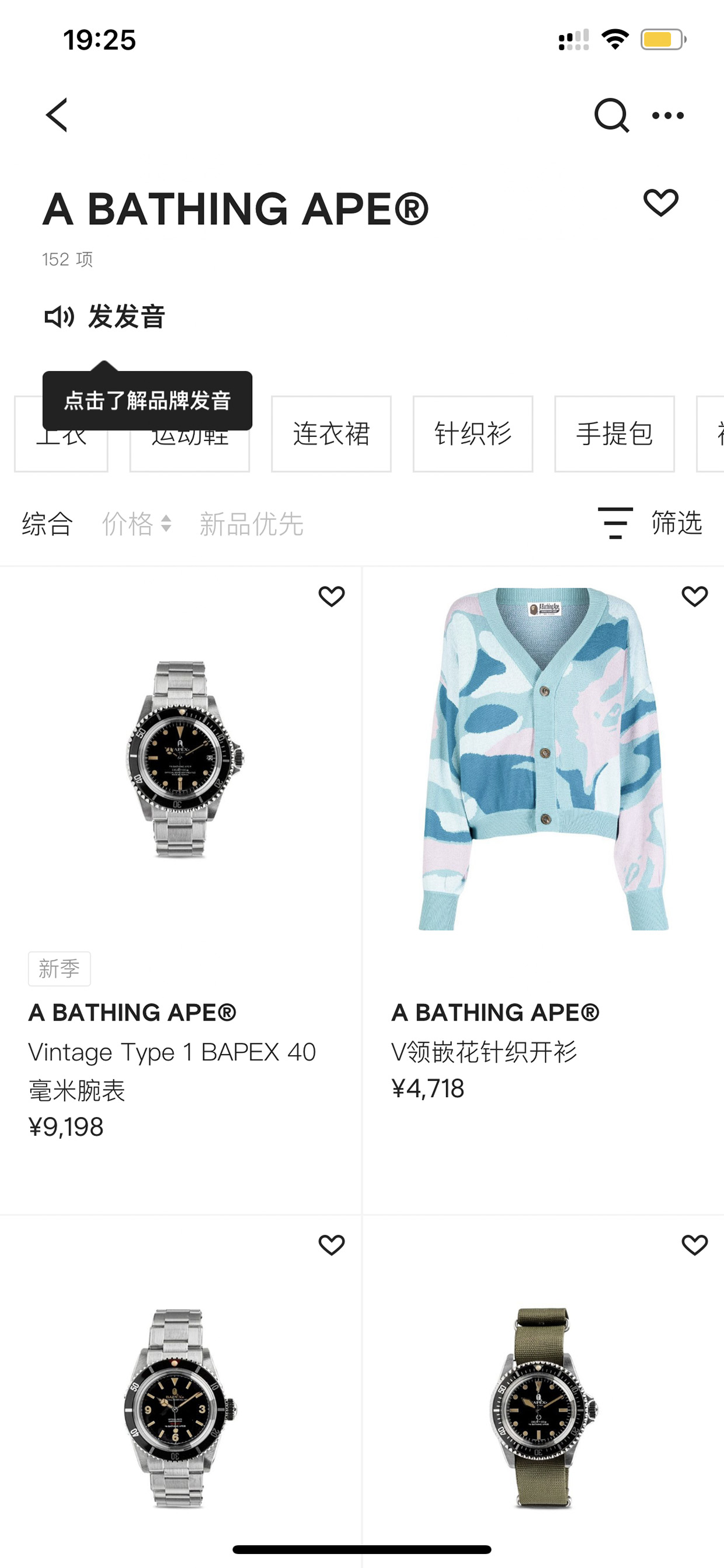Heart the green strap watch item

point(695,1246)
